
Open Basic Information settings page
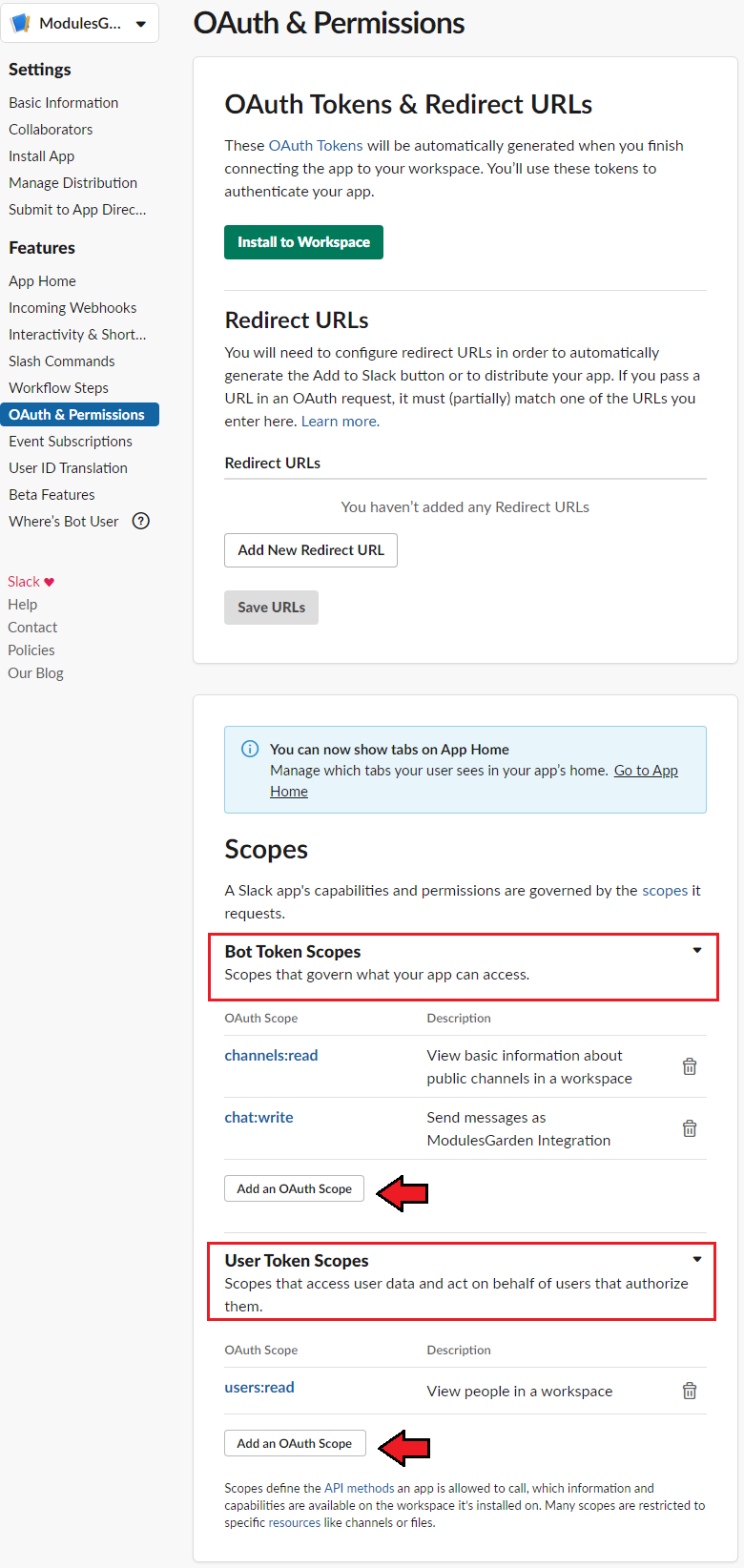(64, 102)
